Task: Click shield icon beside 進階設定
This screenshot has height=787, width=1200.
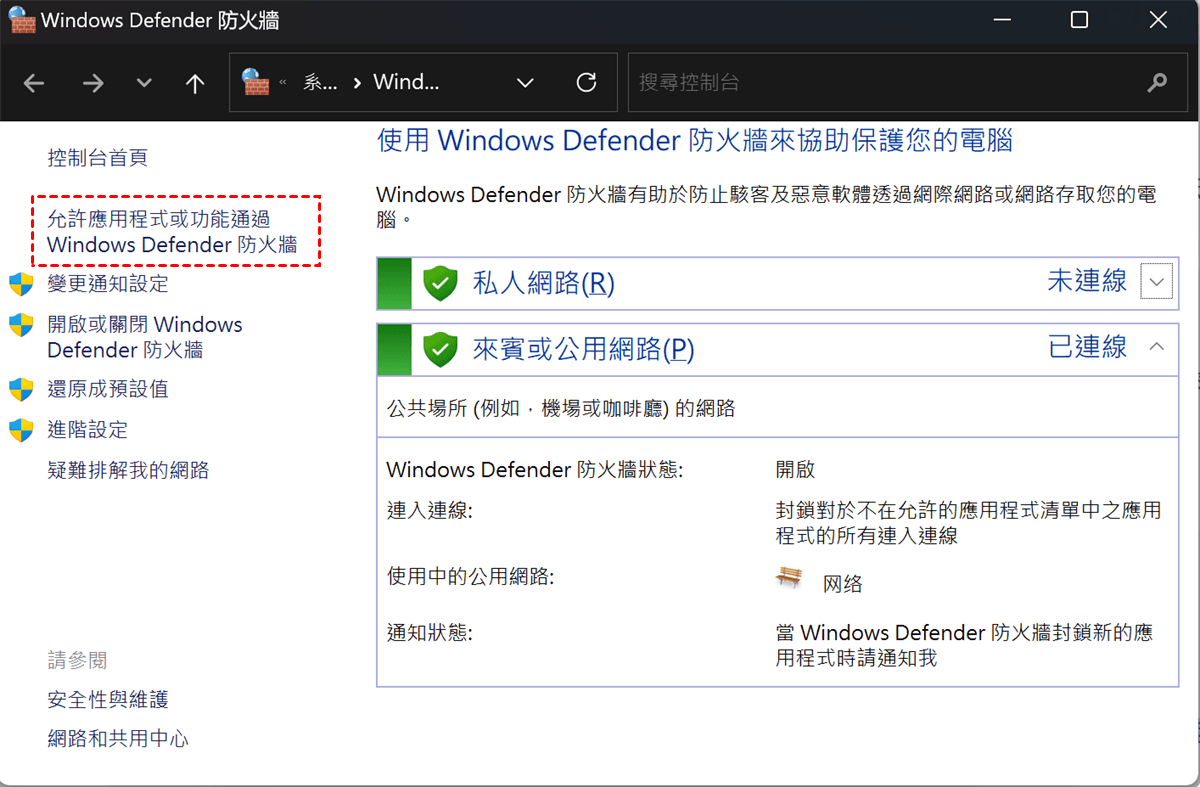Action: click(x=21, y=430)
